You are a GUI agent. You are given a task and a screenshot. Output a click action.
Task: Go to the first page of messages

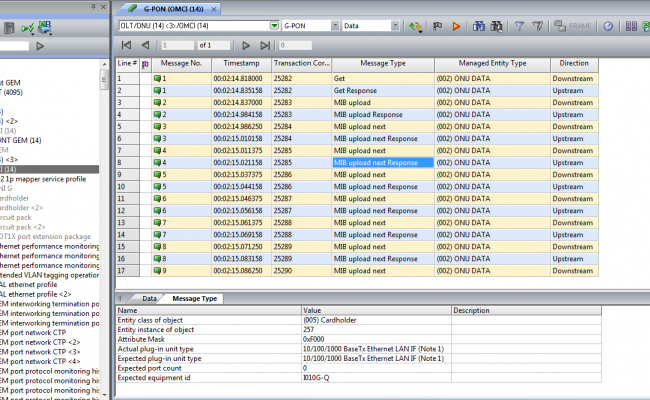pos(126,45)
